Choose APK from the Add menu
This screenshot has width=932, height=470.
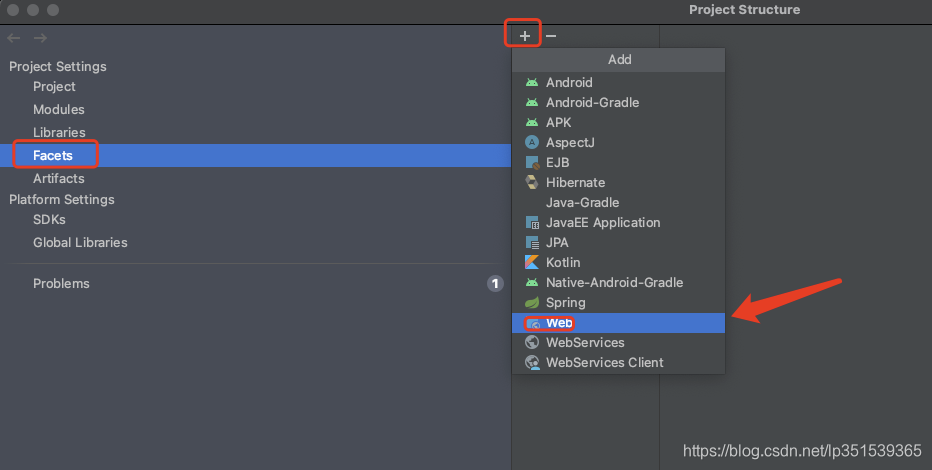618,122
